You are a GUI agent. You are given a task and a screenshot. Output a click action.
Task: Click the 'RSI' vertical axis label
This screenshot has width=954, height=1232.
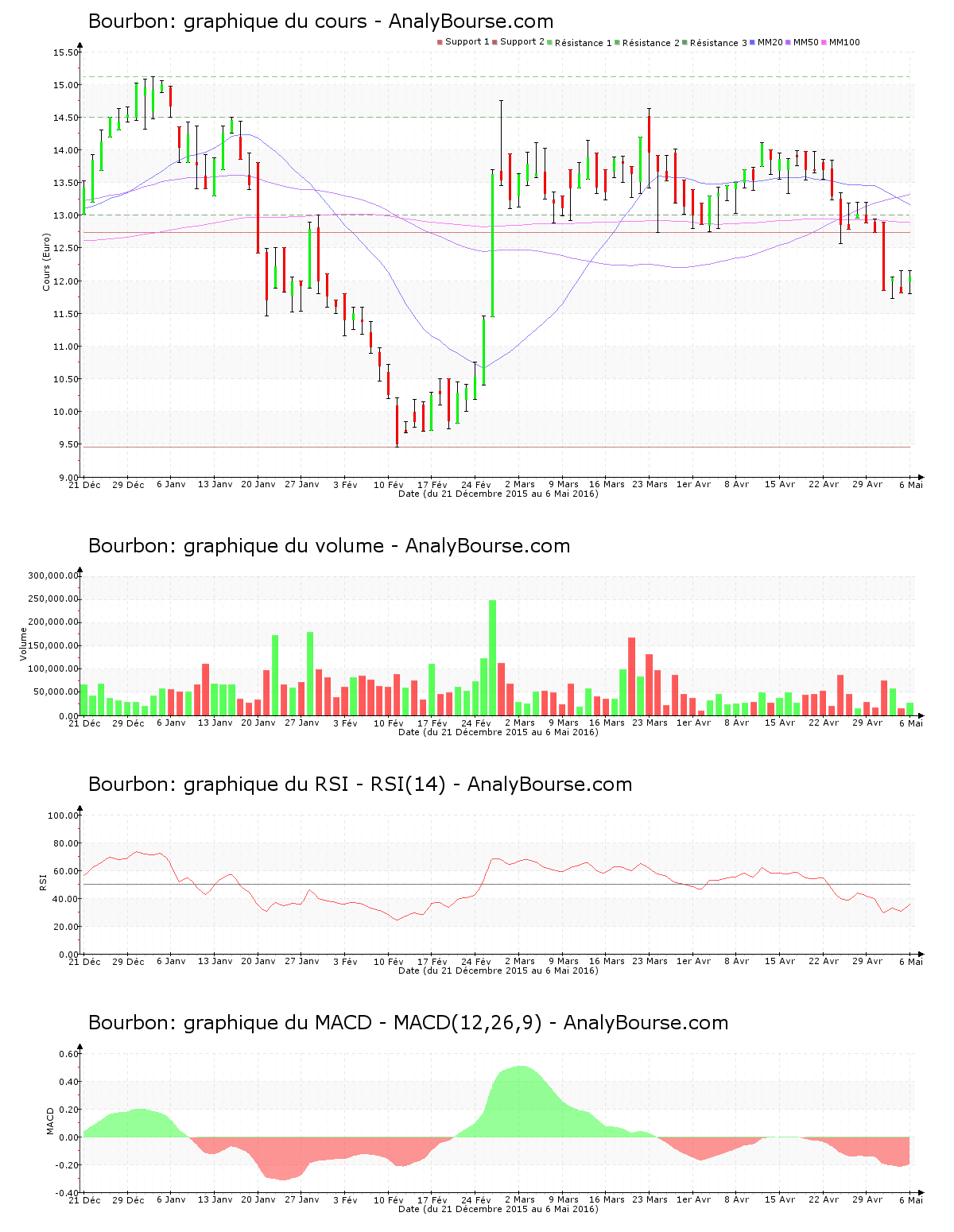point(43,881)
